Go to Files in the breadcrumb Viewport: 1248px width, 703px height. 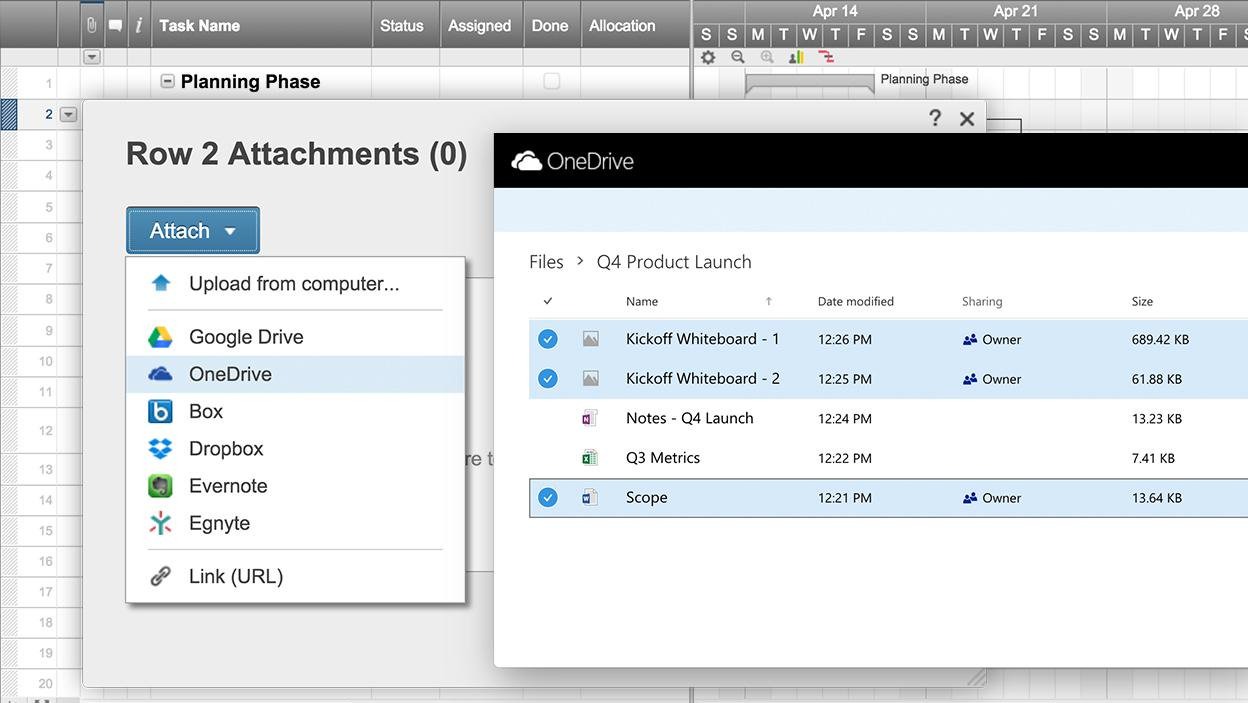(x=546, y=262)
